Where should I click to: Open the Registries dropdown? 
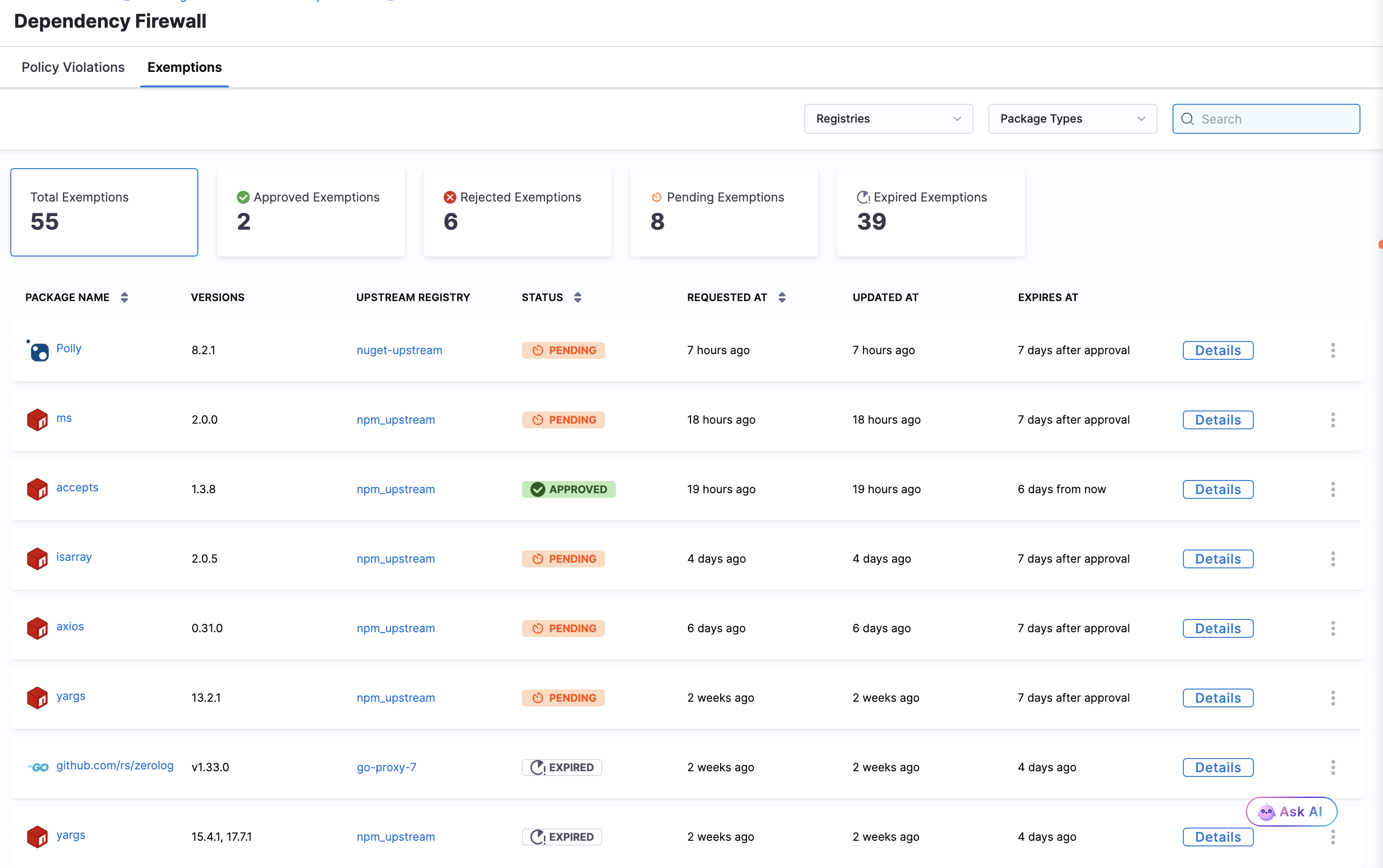pyautogui.click(x=888, y=119)
